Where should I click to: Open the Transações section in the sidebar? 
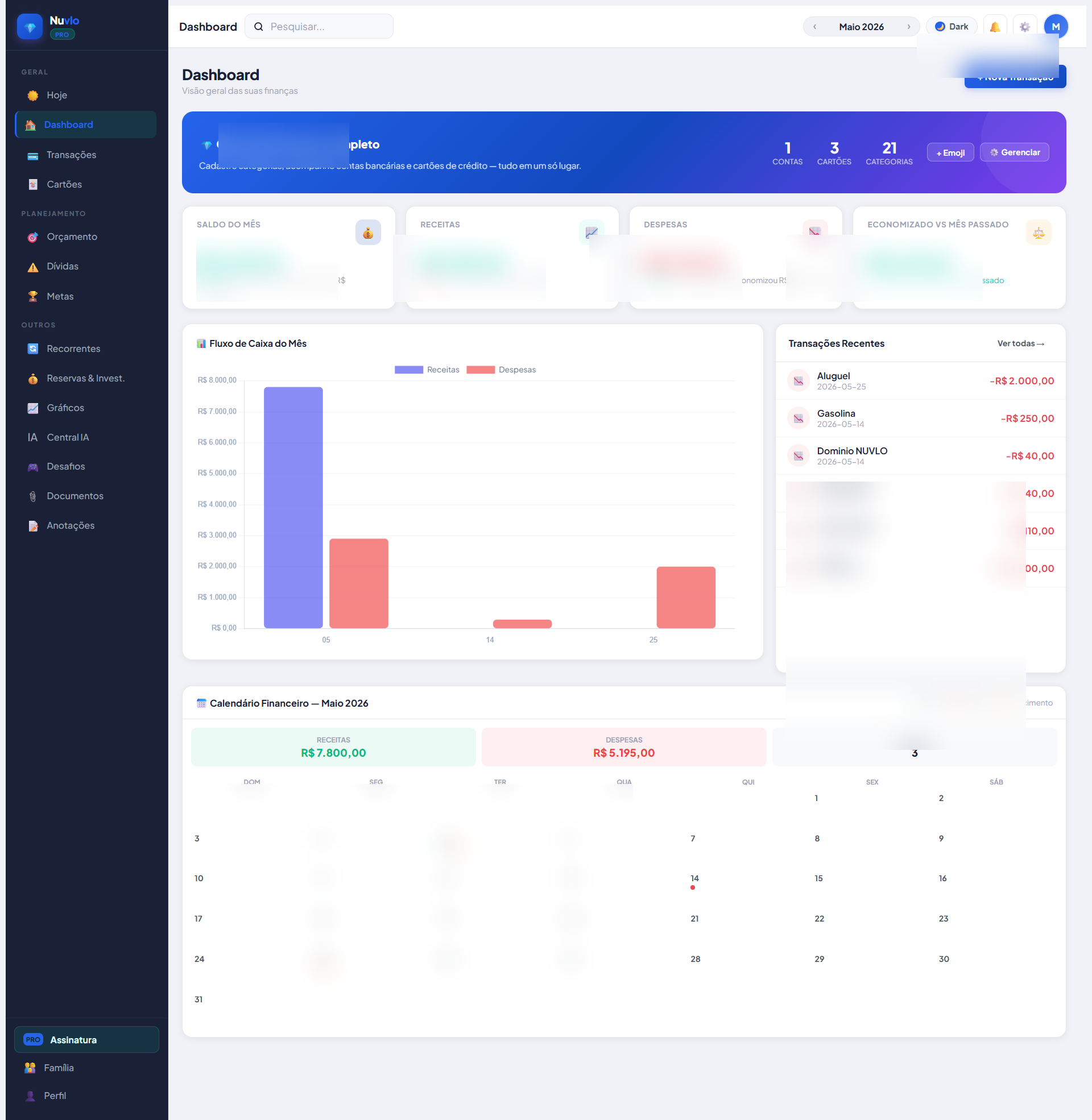71,155
